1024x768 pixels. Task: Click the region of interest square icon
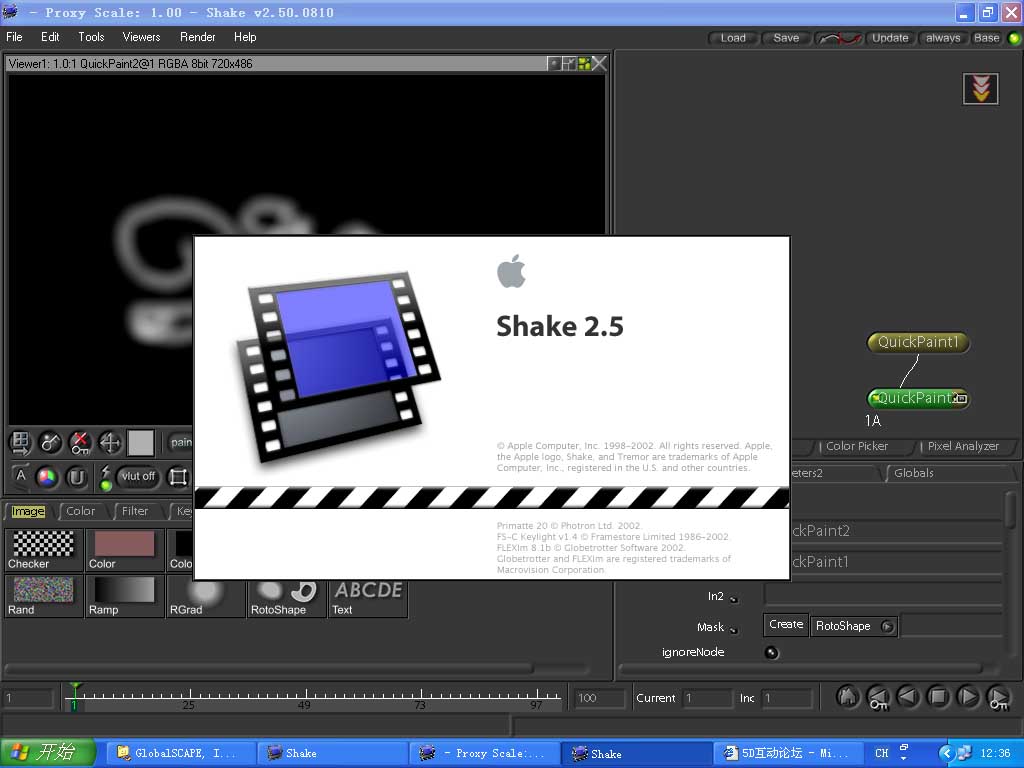click(x=178, y=477)
